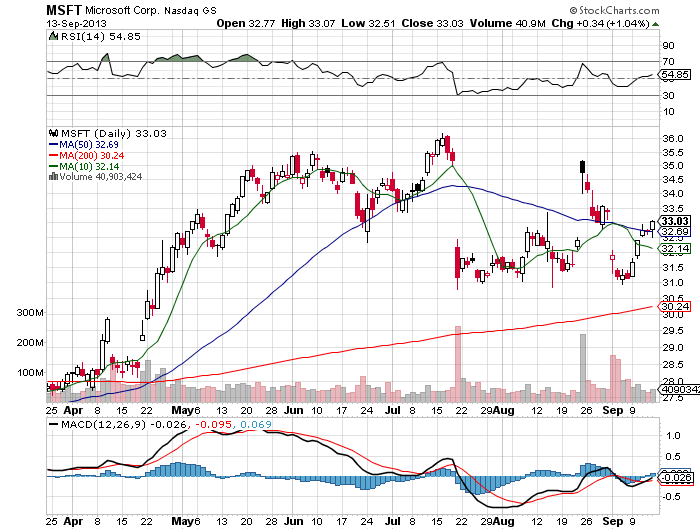Click the 40903424 volume axis value label
This screenshot has height=530, width=700.
(x=679, y=390)
